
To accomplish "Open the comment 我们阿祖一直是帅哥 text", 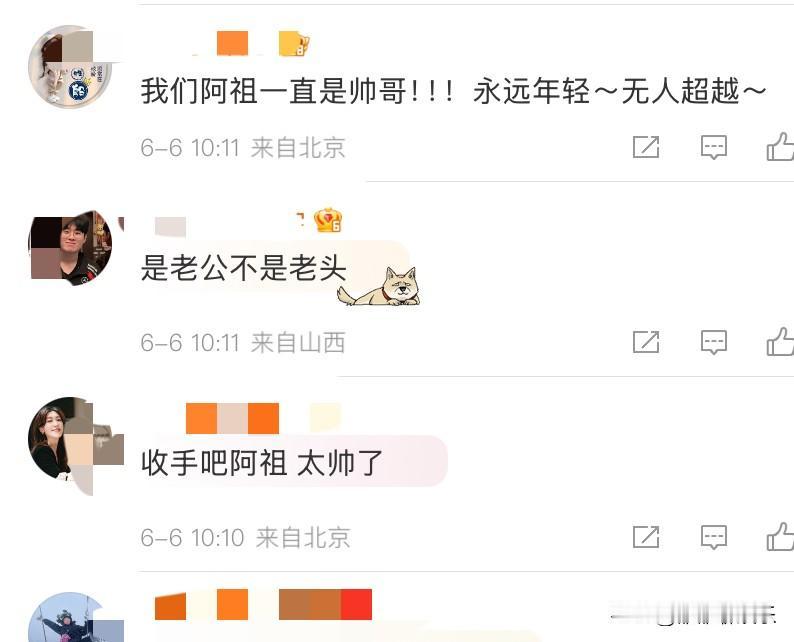I will point(453,92).
